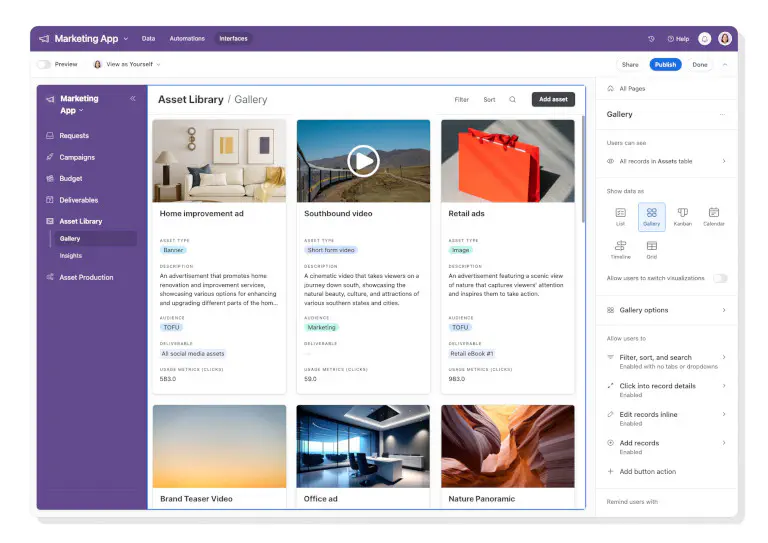The image size is (768, 543).
Task: Open the View as Yourself dropdown
Action: point(127,64)
